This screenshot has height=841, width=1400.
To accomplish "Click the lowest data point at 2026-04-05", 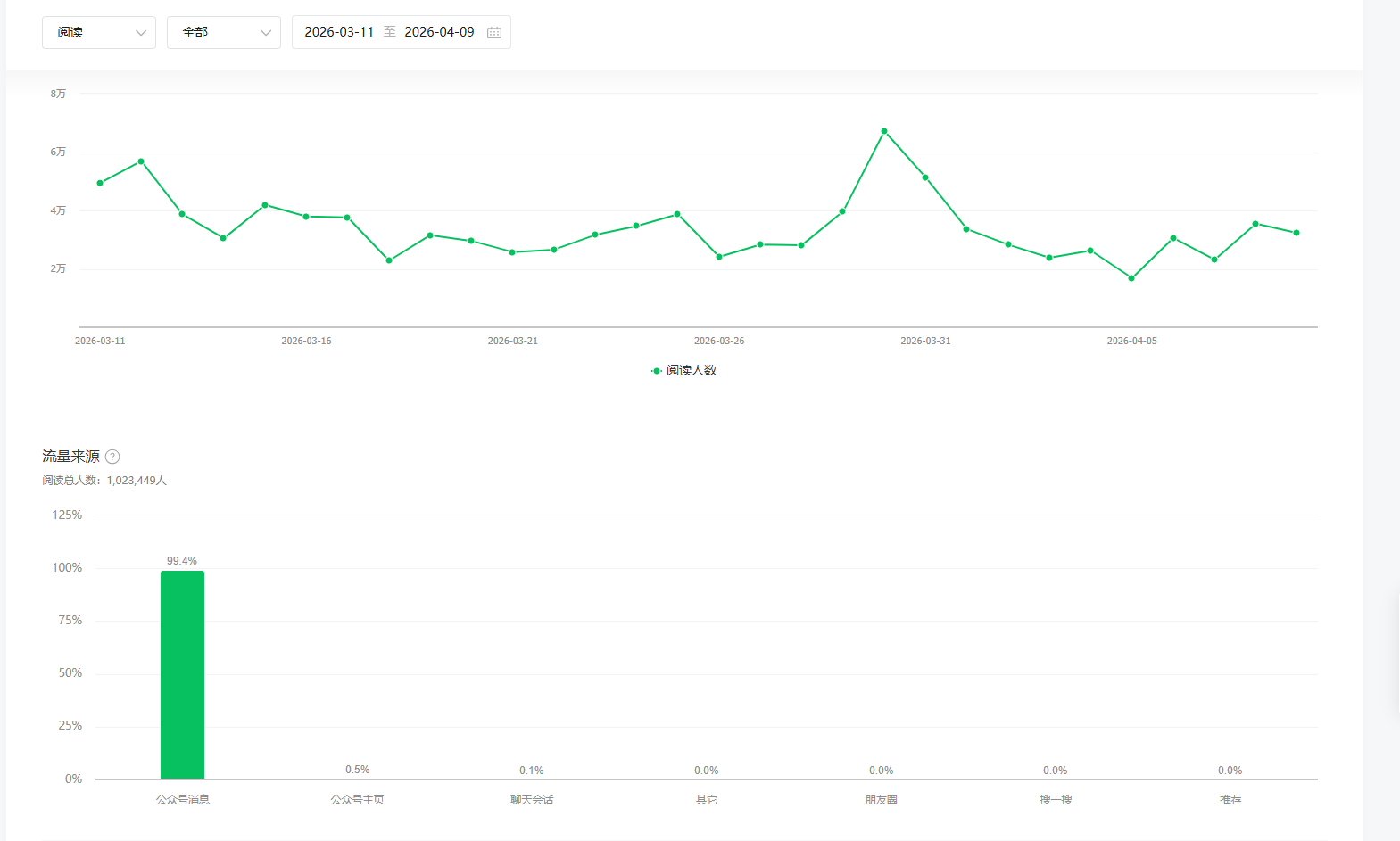I will 1131,278.
